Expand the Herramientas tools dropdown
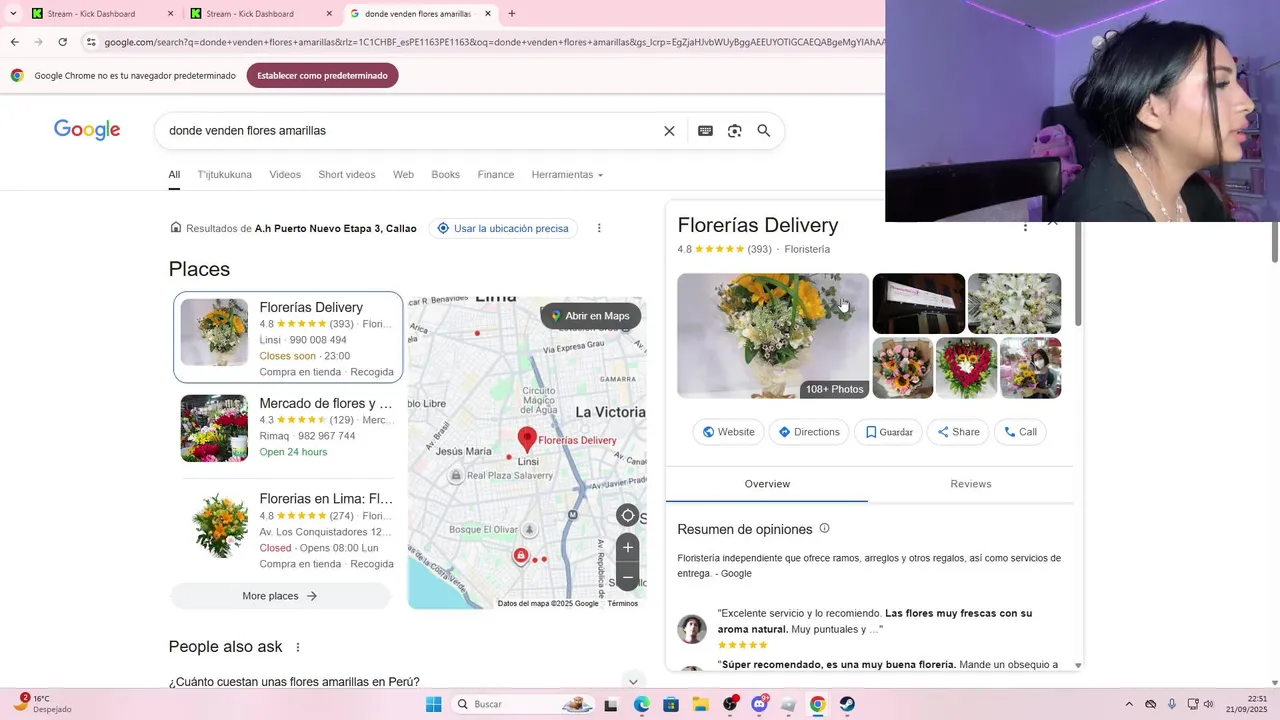The height and width of the screenshot is (720, 1280). [x=567, y=174]
